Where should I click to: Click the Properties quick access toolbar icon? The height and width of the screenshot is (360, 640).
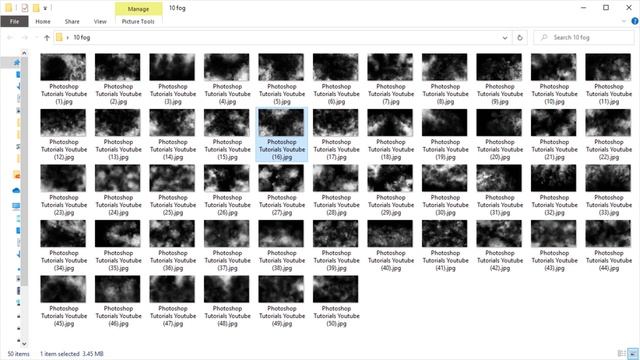coord(24,8)
